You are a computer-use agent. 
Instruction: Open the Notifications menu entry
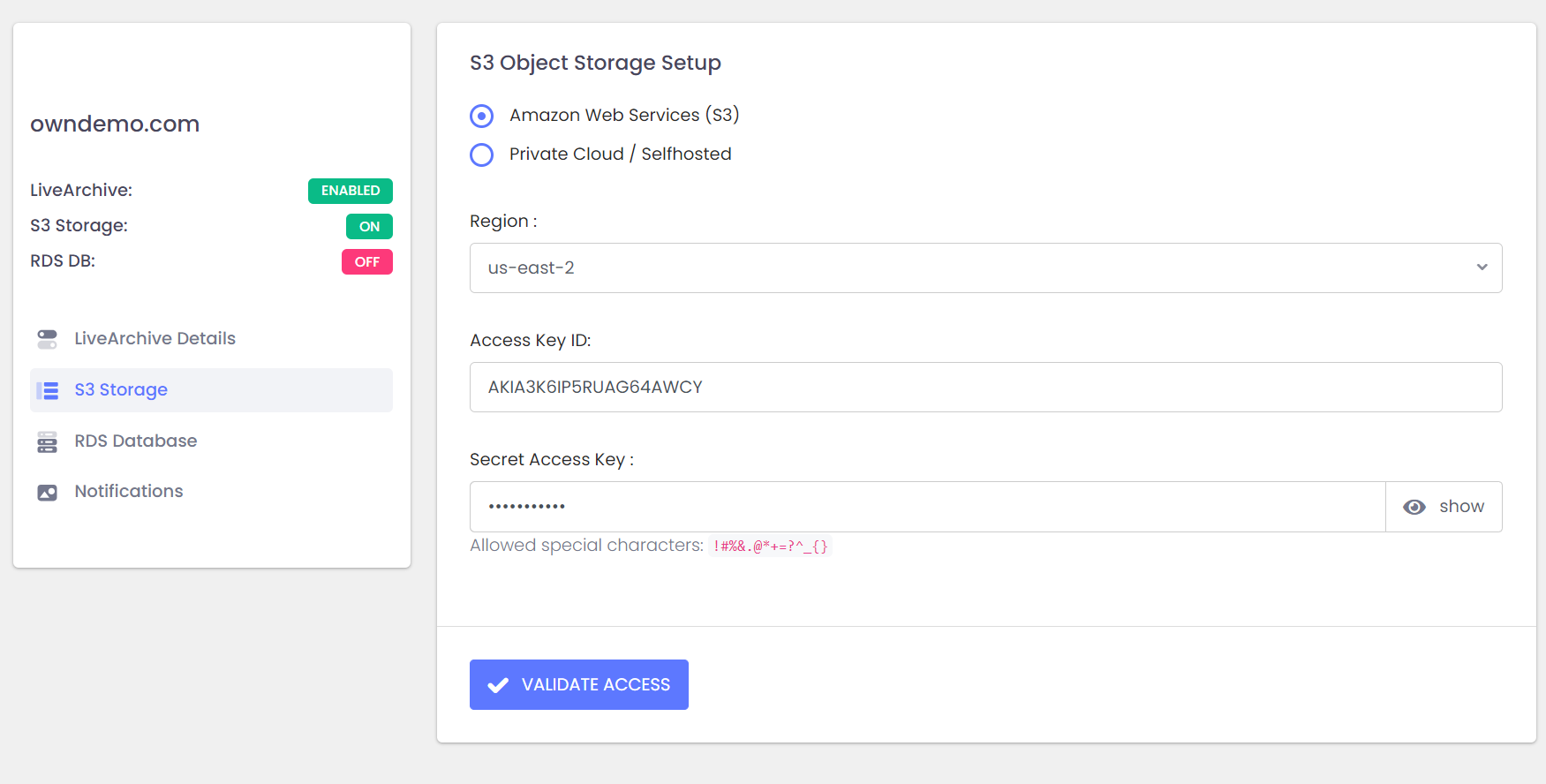(x=129, y=492)
